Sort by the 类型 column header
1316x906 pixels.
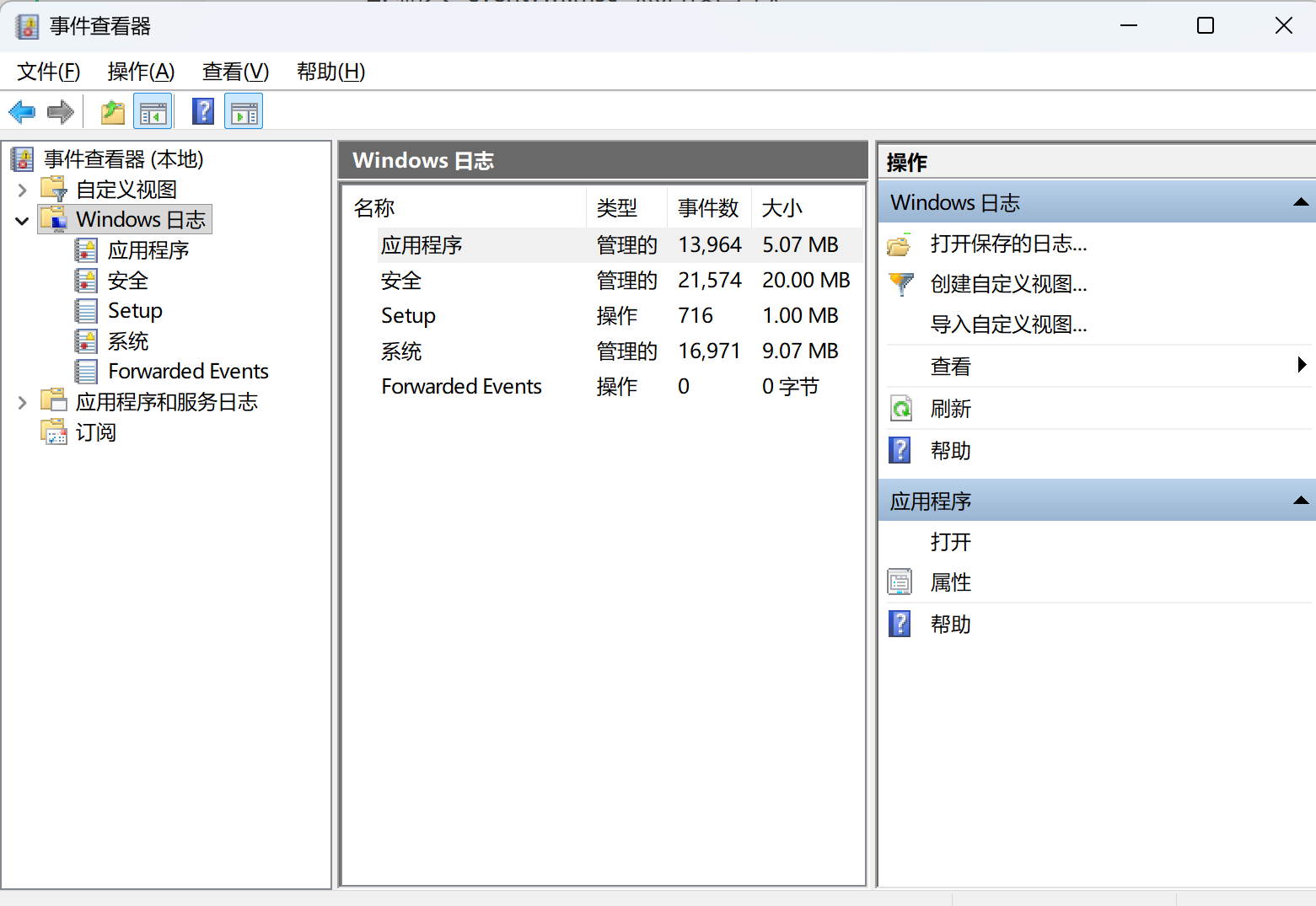click(x=626, y=208)
